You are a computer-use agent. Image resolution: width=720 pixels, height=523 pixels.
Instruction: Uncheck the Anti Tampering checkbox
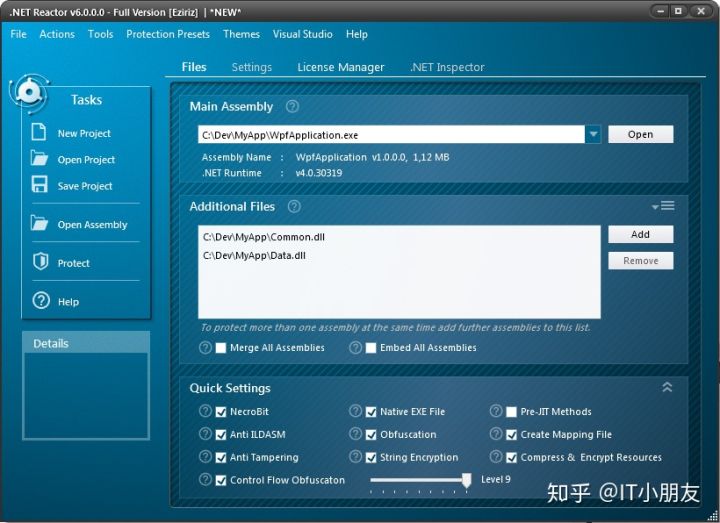pos(221,458)
